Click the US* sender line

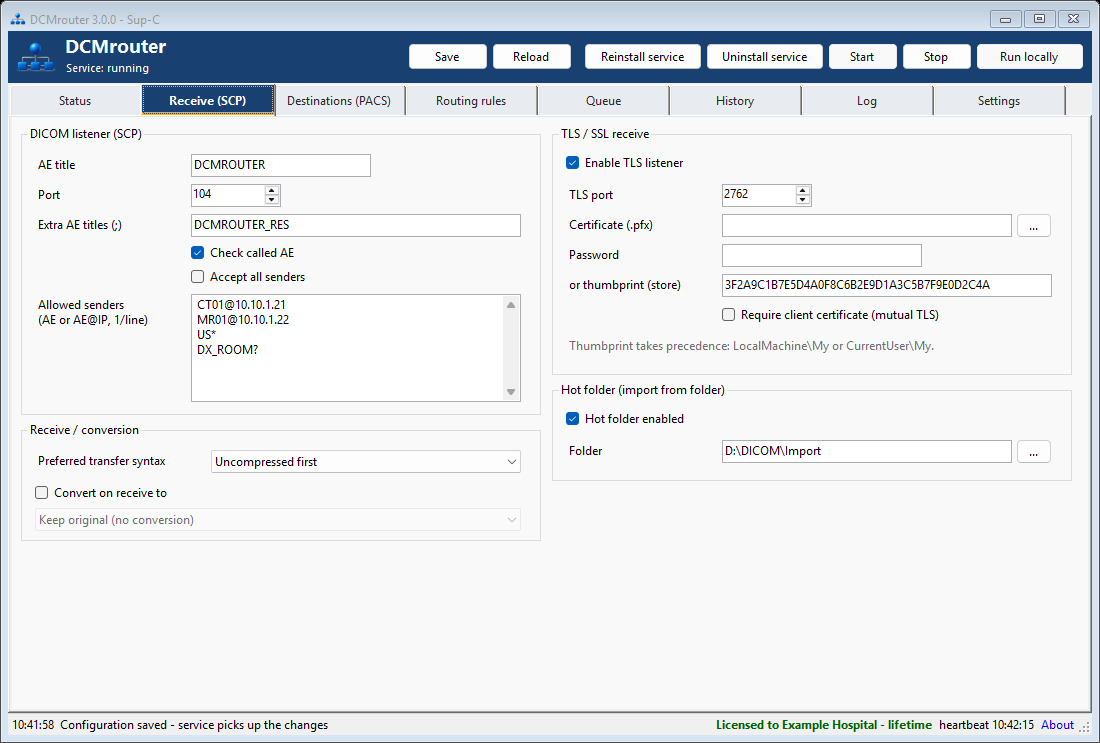(x=206, y=335)
